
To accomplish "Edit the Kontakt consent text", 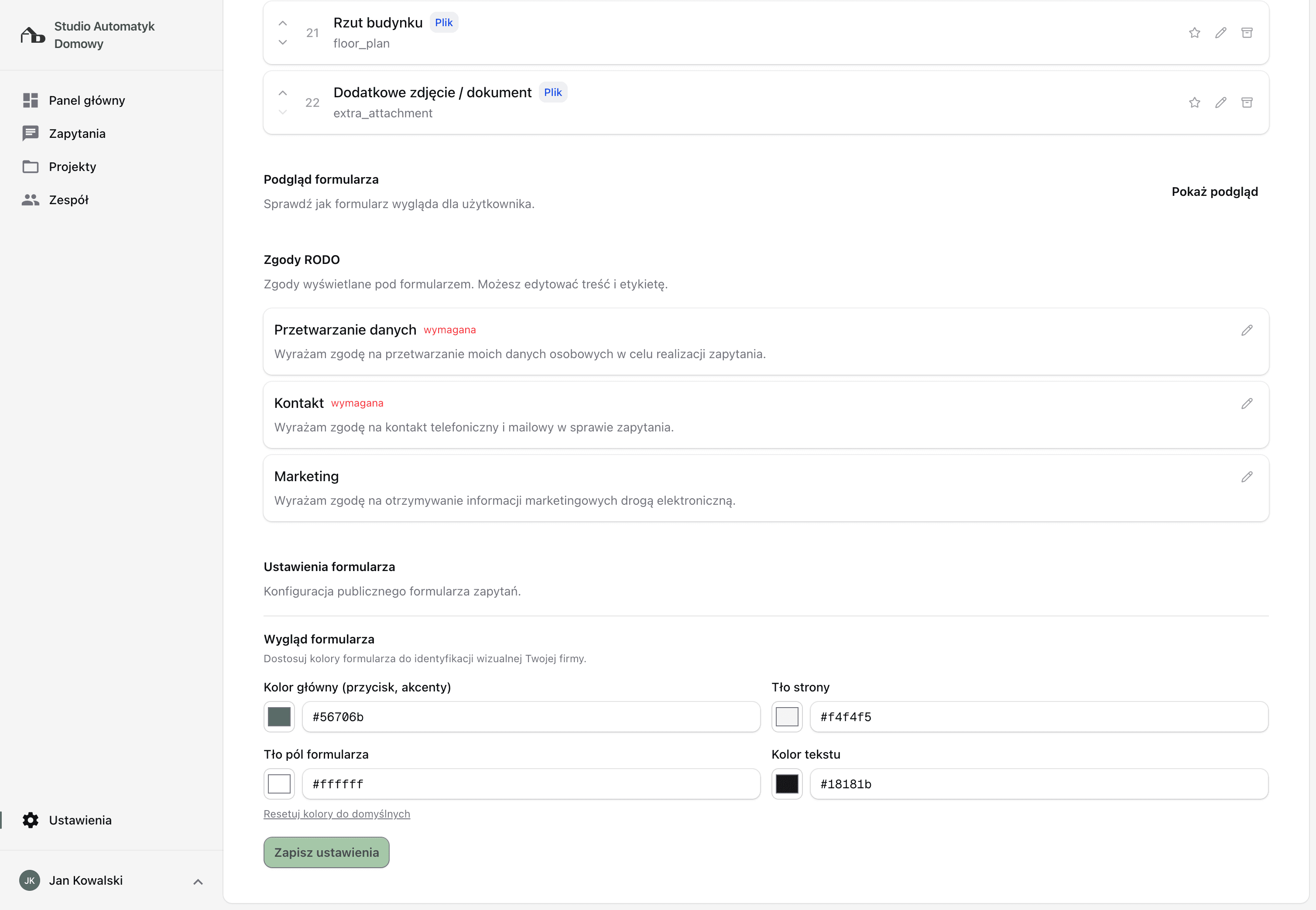I will tap(1247, 404).
